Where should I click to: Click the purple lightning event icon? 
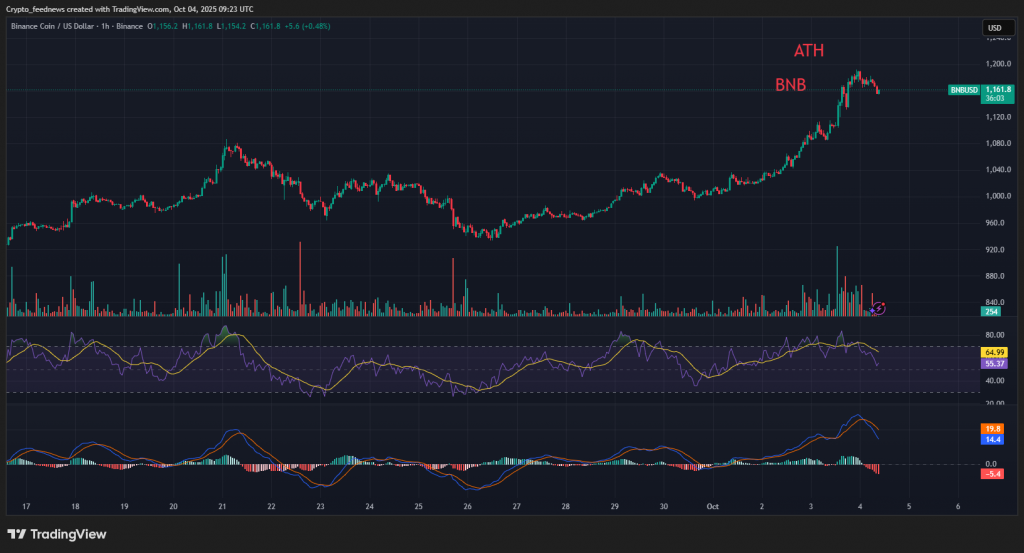point(879,308)
